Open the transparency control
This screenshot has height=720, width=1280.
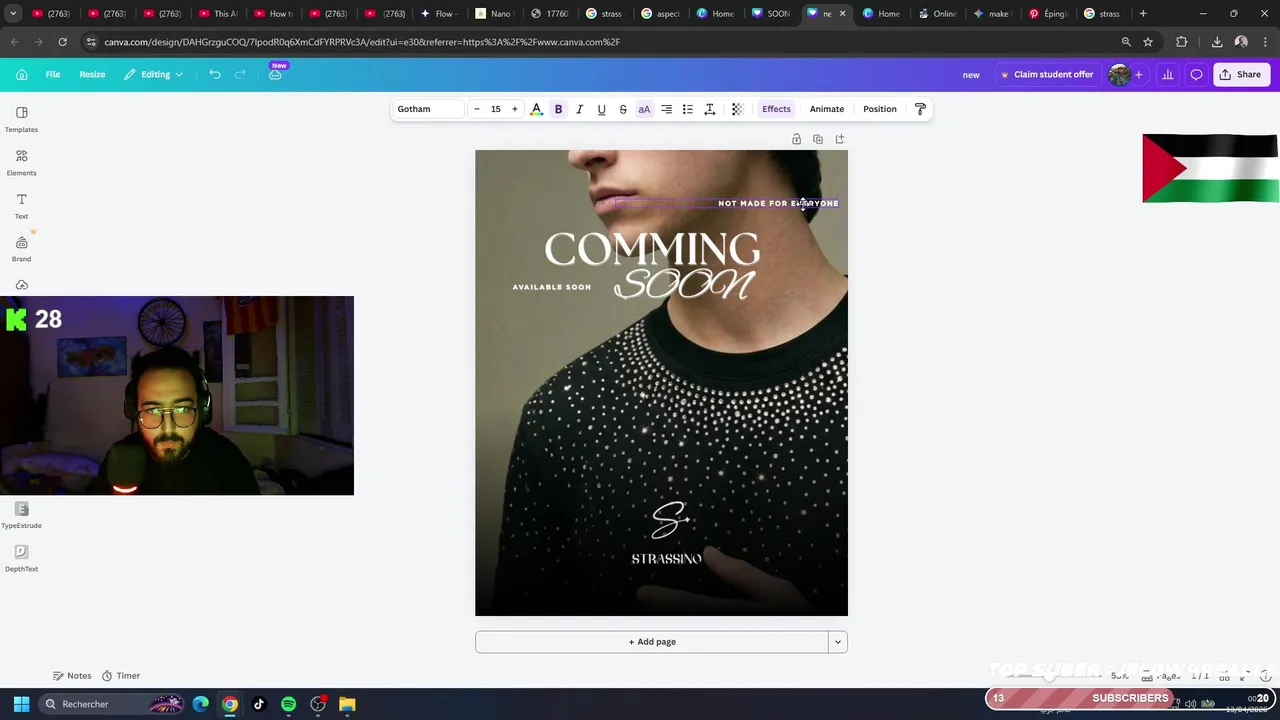point(737,109)
